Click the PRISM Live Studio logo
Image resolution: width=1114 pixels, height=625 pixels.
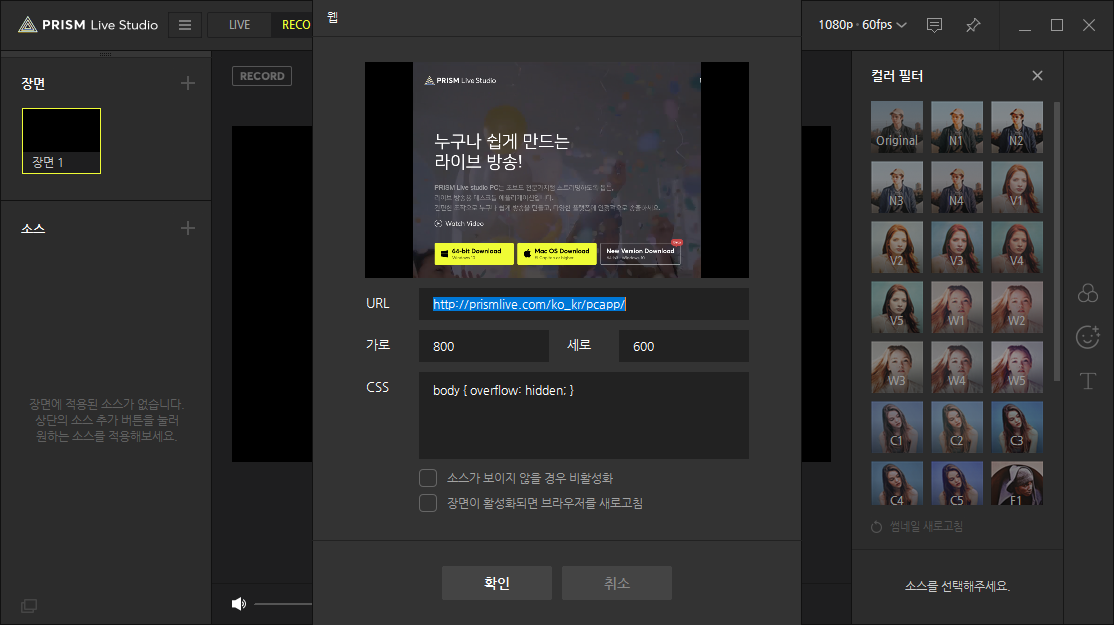click(88, 25)
